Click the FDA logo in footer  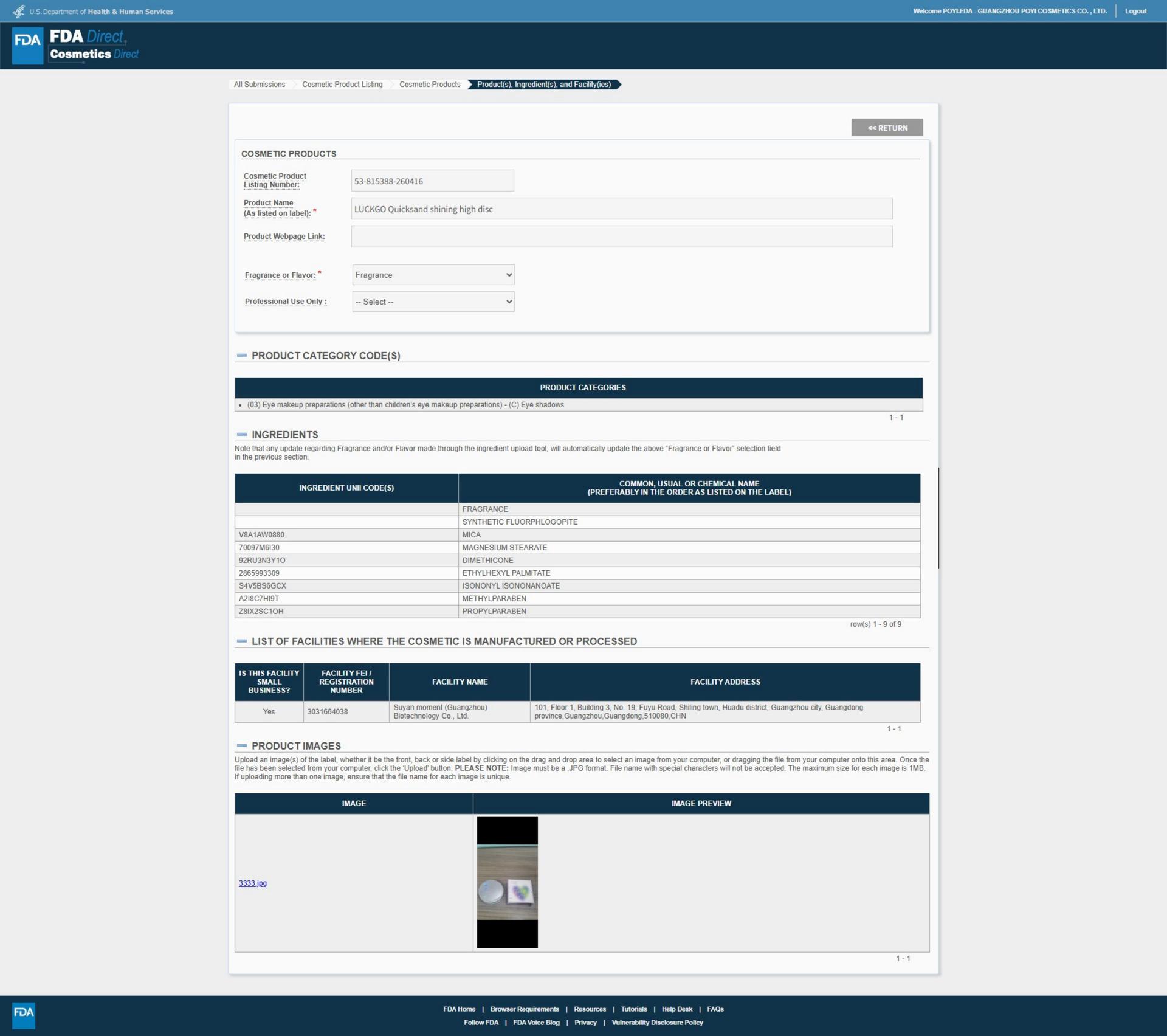[x=24, y=1015]
